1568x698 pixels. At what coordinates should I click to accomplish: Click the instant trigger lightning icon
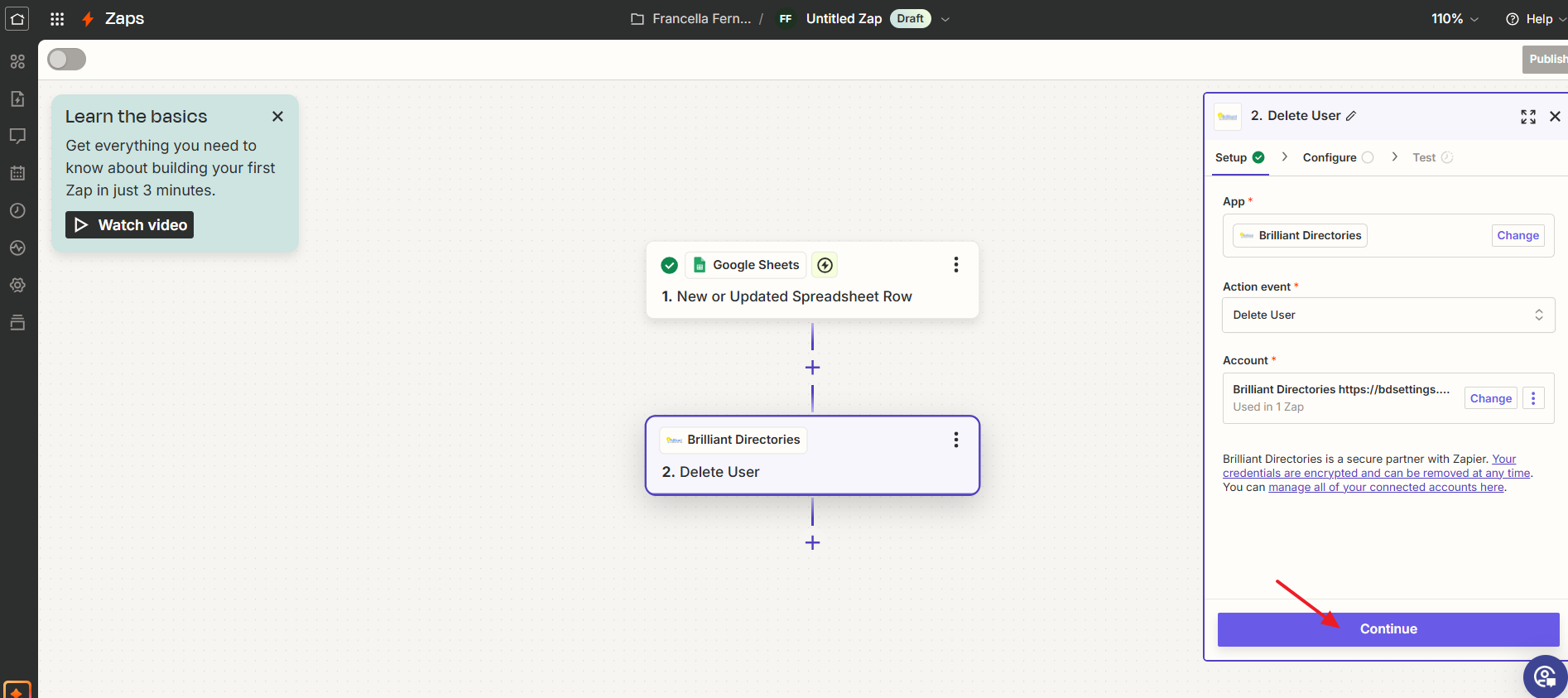pyautogui.click(x=825, y=265)
